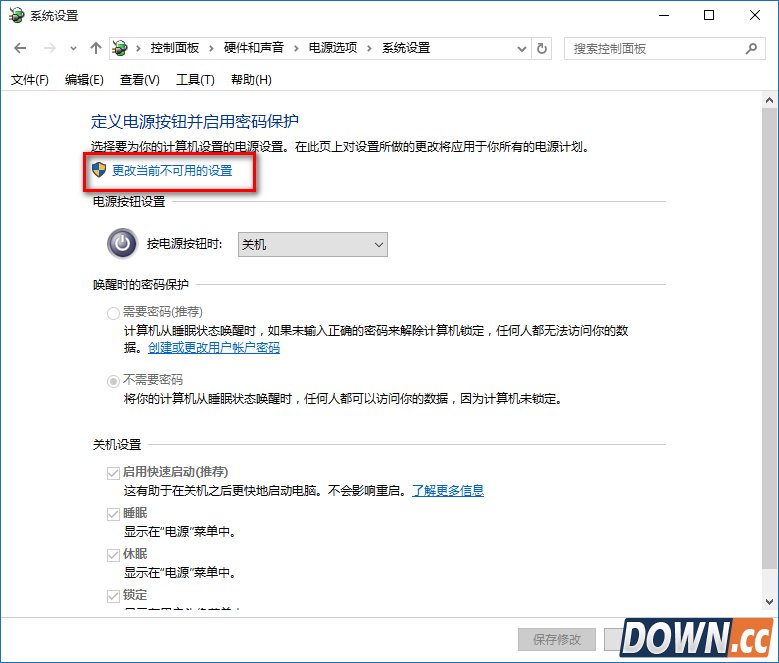Screen dimensions: 779x663
Task: Click the 电源选项 breadcrumb
Action: 333,48
